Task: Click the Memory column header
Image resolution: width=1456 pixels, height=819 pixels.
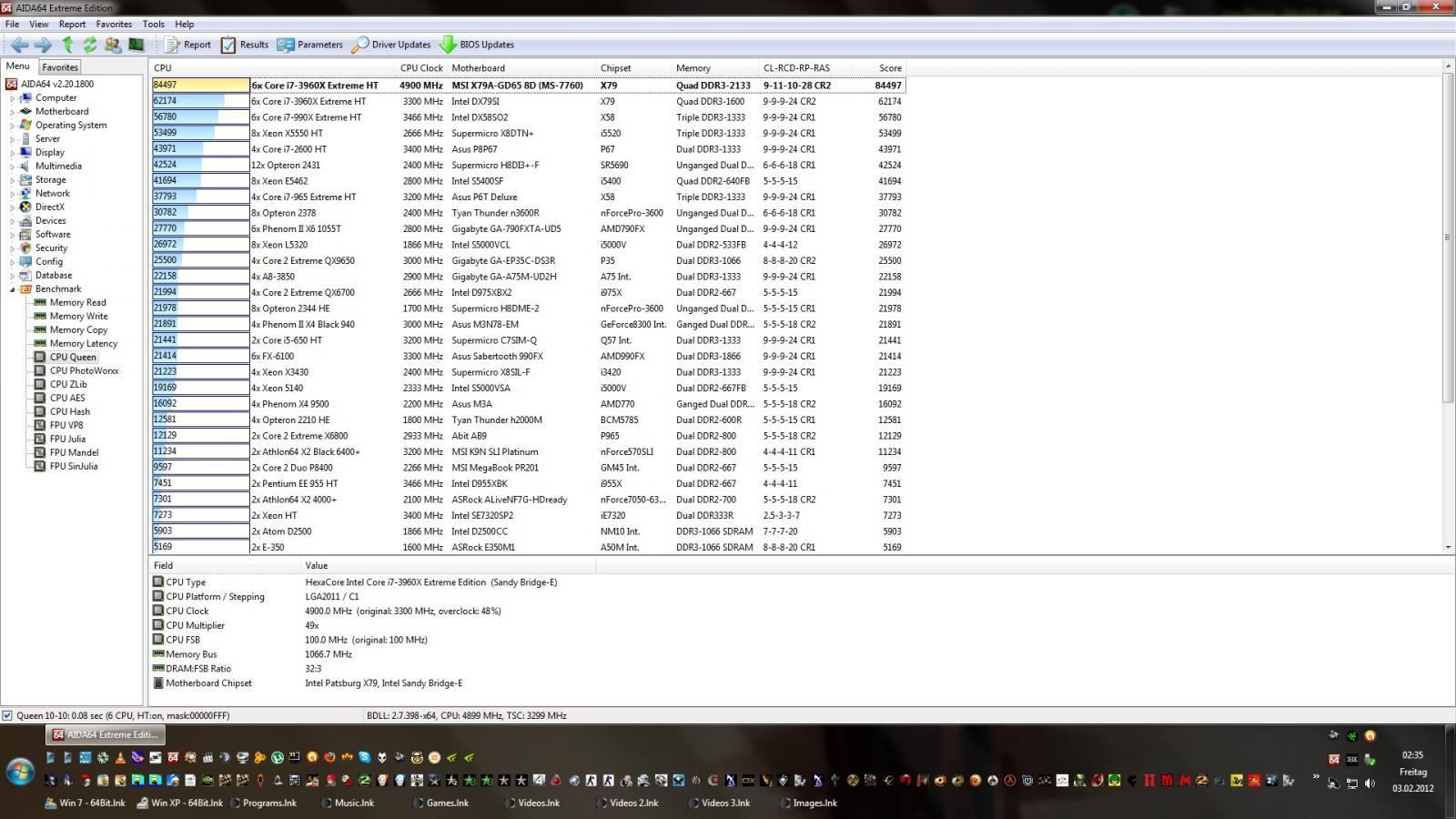Action: point(715,68)
